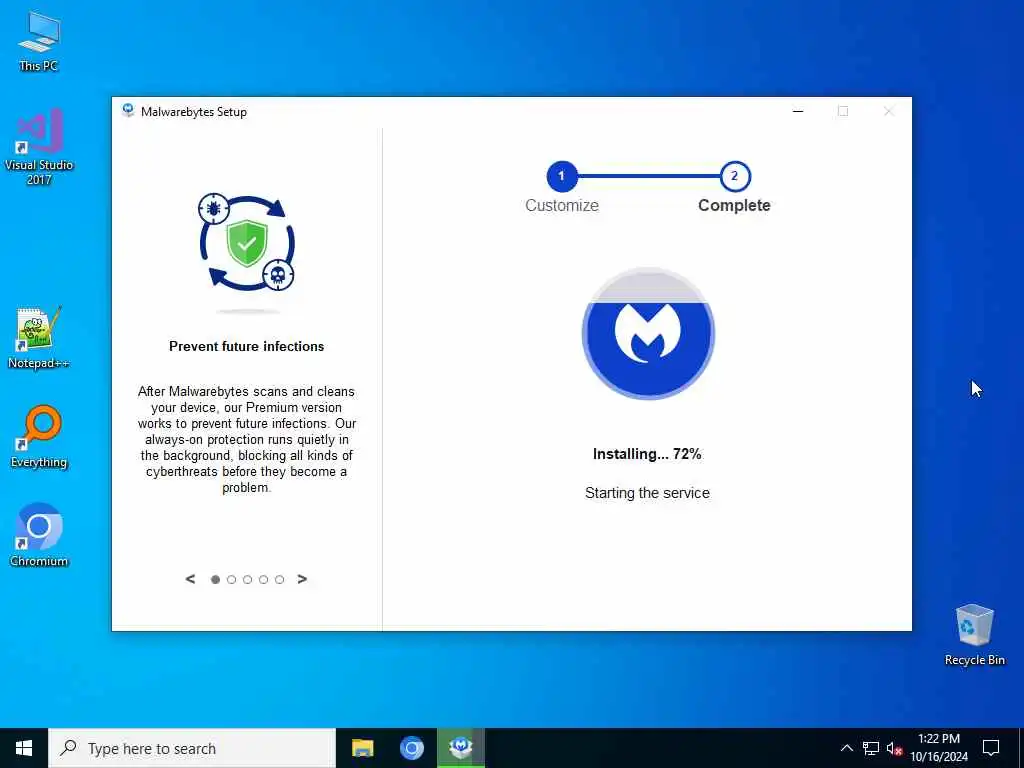Minimize the Malwarebytes Setup window
The width and height of the screenshot is (1024, 768).
pyautogui.click(x=798, y=111)
